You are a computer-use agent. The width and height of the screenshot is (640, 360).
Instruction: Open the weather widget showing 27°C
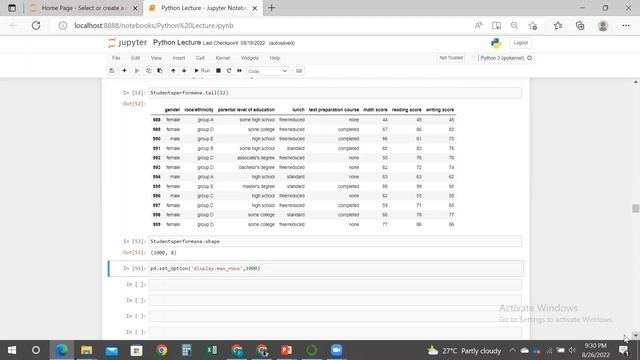(464, 351)
